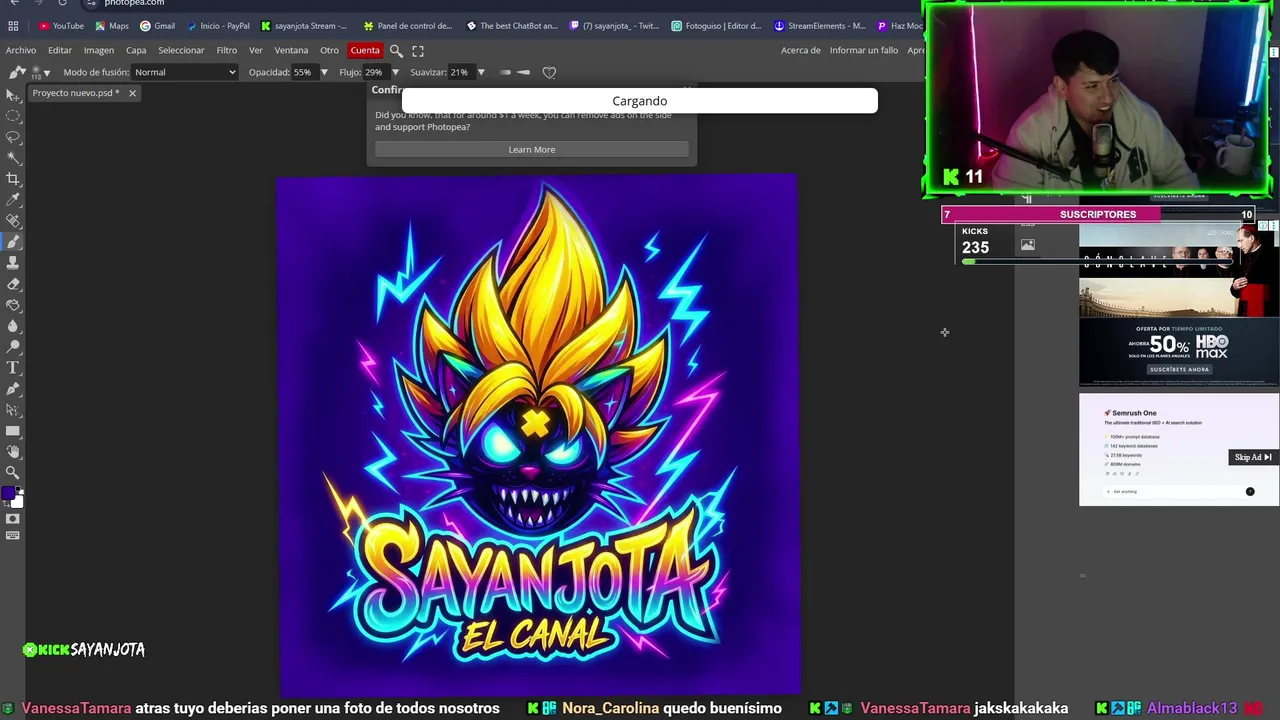Image resolution: width=1280 pixels, height=720 pixels.
Task: Open the Archivo menu
Action: point(21,51)
